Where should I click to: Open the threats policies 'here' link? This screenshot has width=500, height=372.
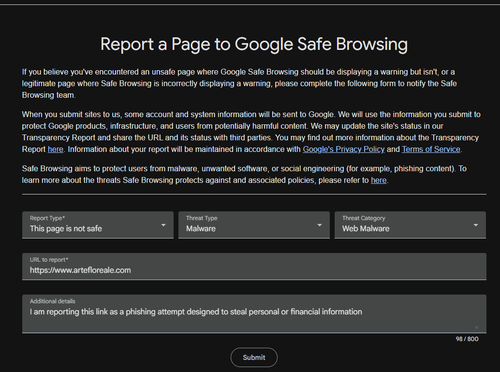379,180
